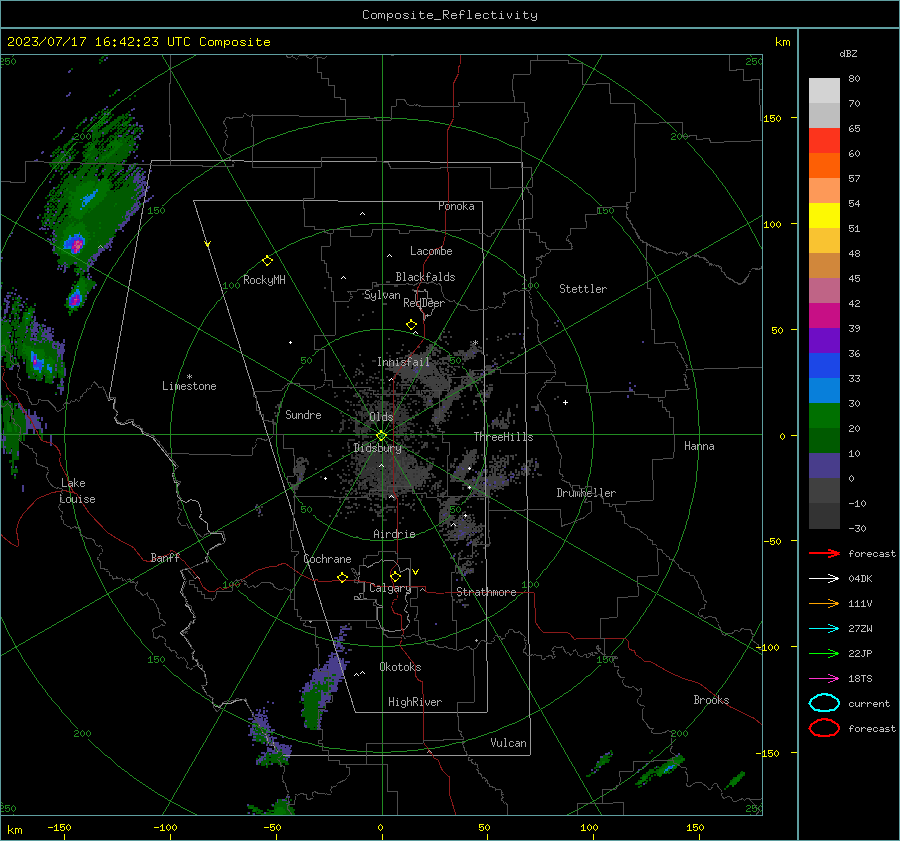This screenshot has height=841, width=900.
Task: Click the red forecast arrow in legend
Action: point(824,553)
